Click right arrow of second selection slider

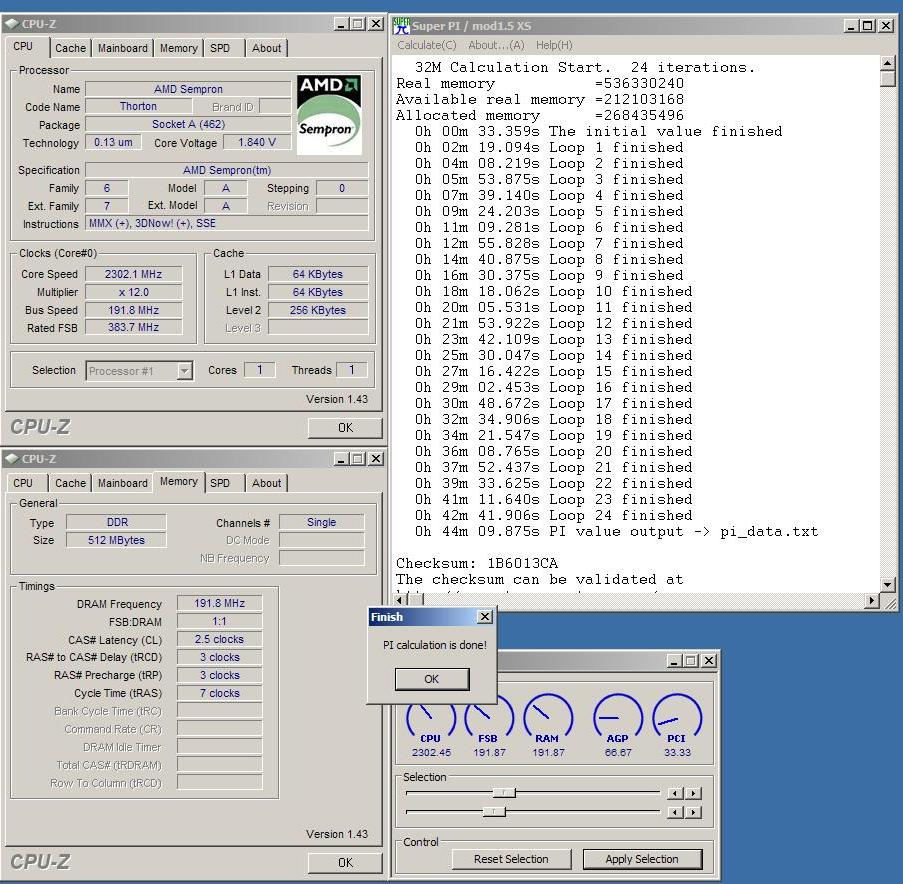tap(694, 813)
